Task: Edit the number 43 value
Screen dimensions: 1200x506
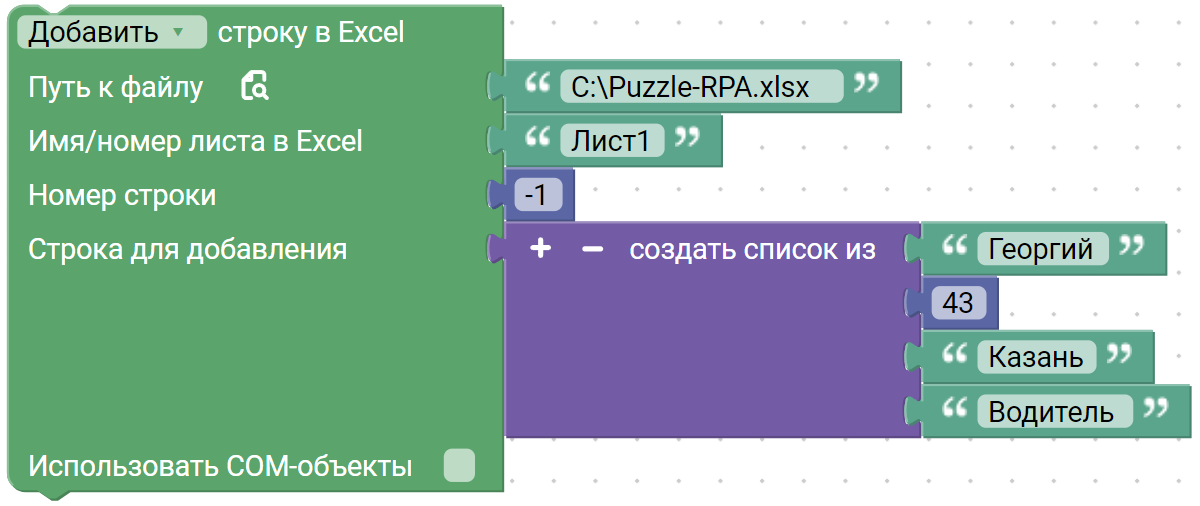Action: (957, 303)
